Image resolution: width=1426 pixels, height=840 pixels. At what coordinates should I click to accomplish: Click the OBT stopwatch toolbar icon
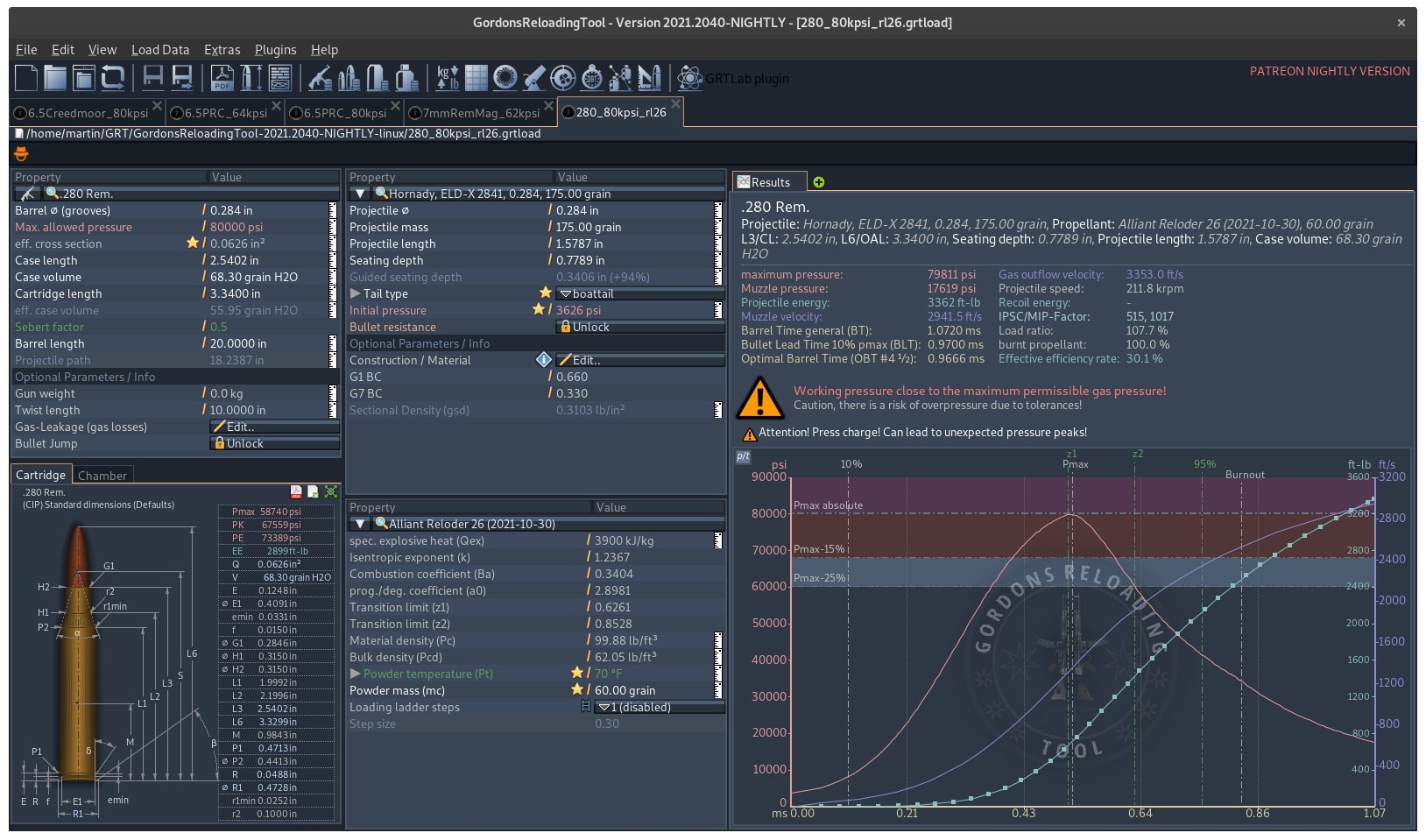pyautogui.click(x=591, y=78)
